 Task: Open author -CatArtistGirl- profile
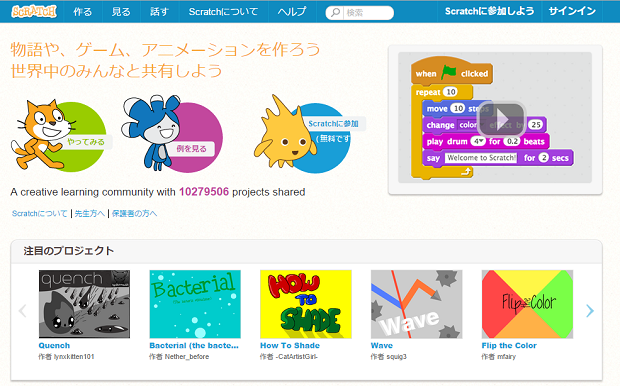(x=297, y=357)
